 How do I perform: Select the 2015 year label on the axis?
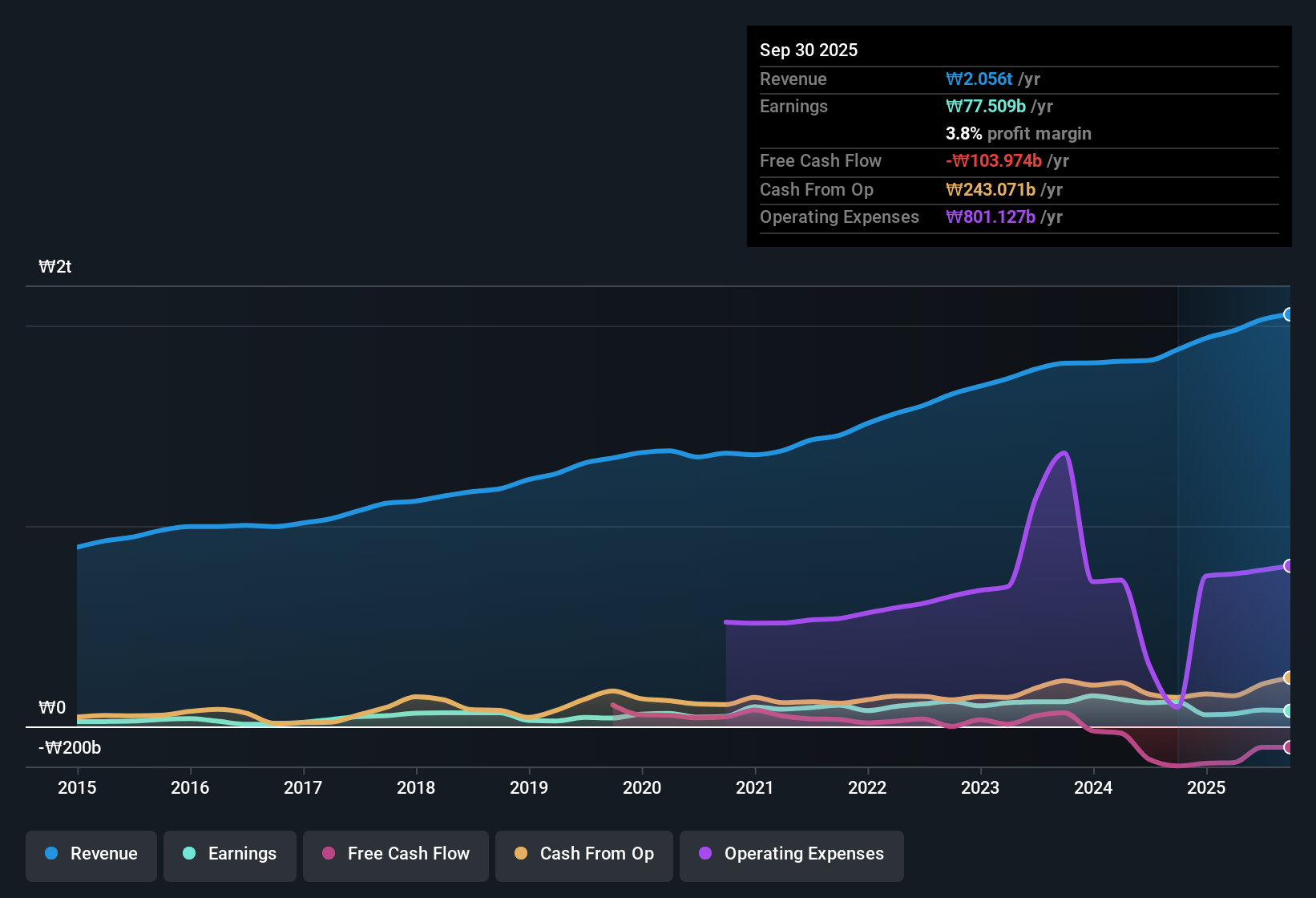coord(77,788)
